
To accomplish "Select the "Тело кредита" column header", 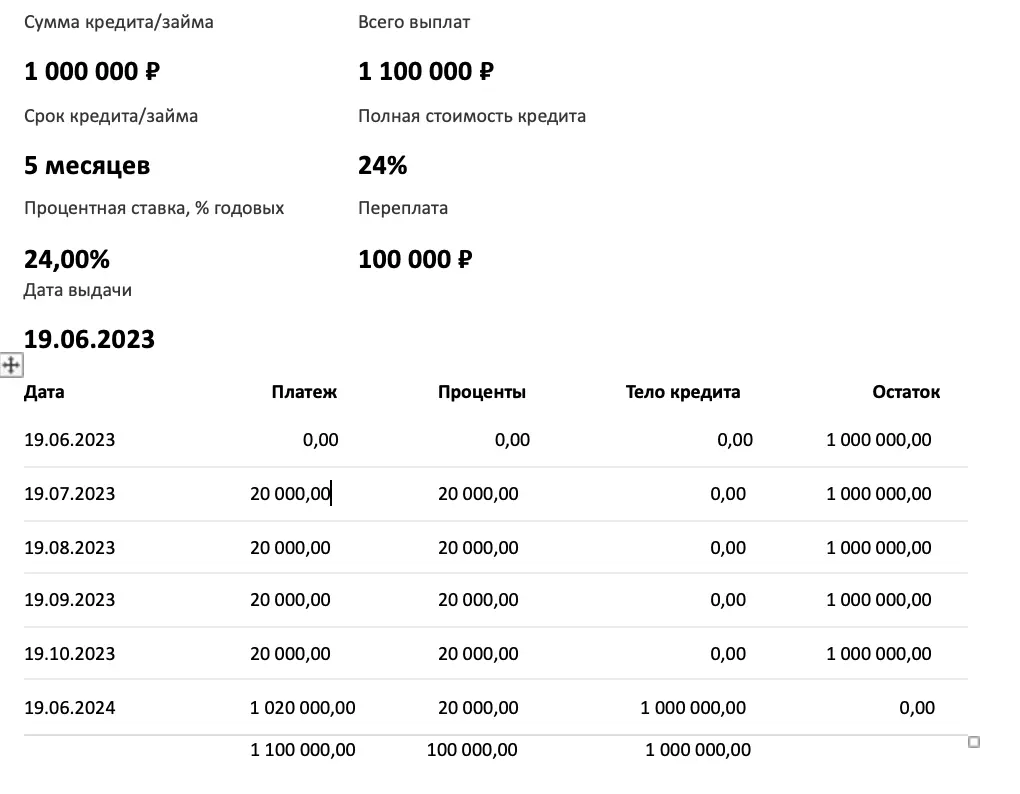I will 682,392.
